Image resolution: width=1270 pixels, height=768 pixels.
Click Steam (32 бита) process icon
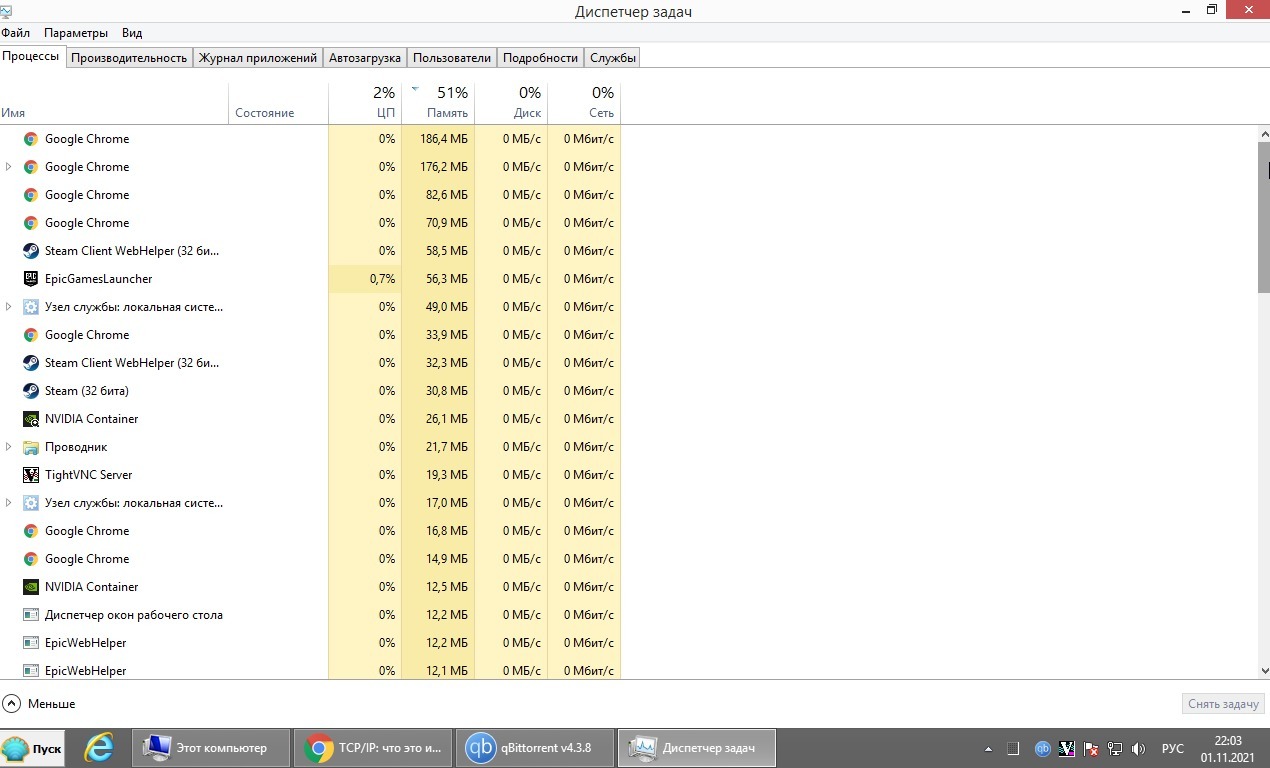(31, 391)
